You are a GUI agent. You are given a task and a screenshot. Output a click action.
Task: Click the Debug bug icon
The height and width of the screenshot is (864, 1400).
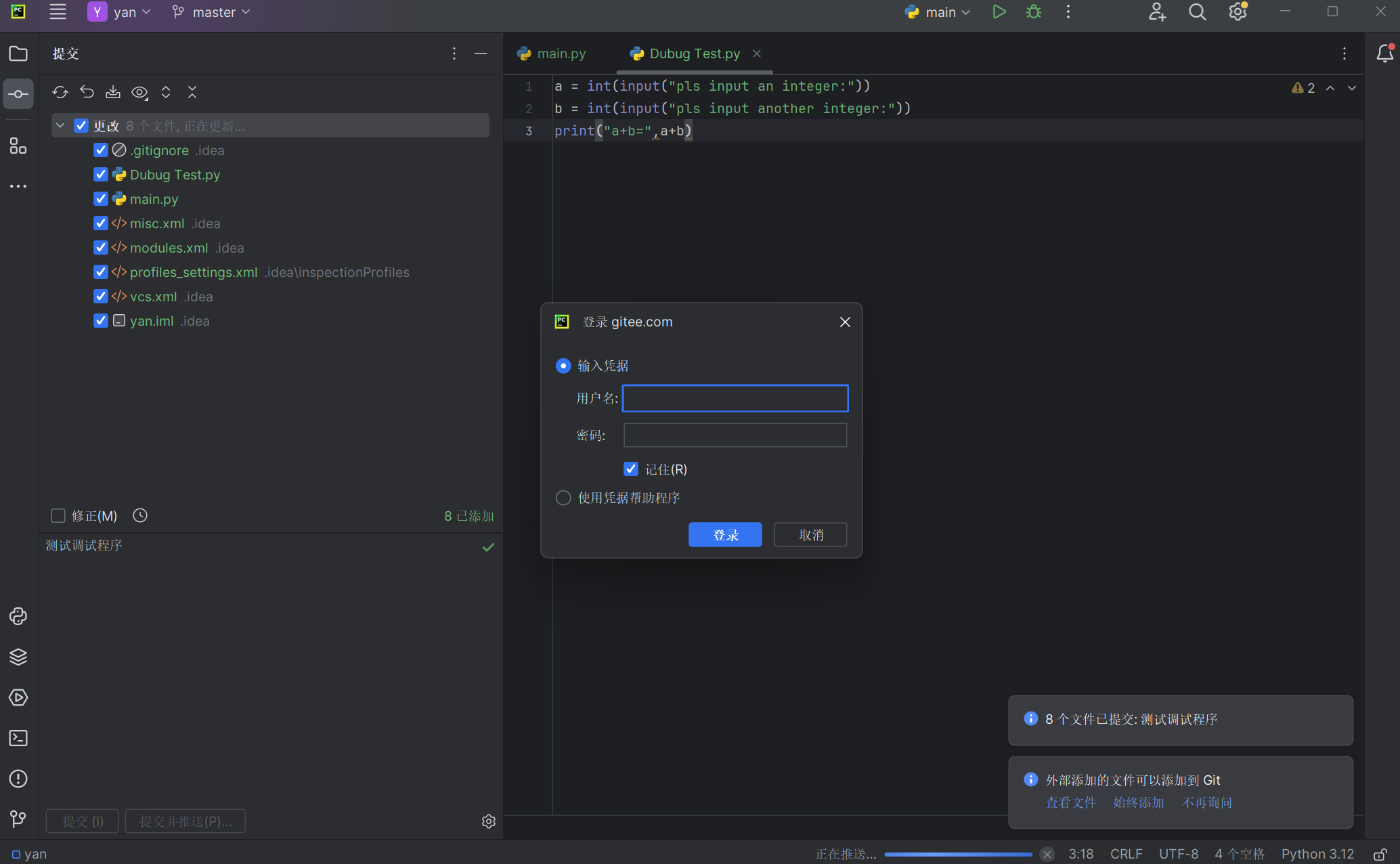pos(1034,12)
